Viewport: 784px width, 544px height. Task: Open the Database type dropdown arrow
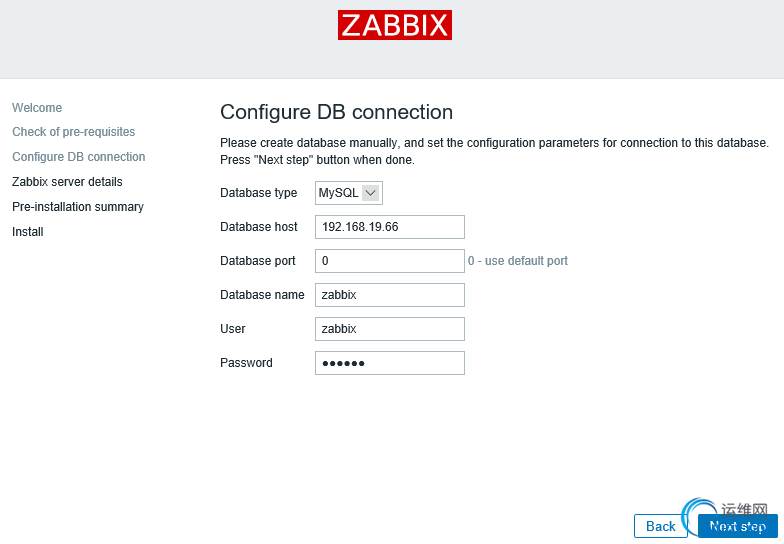[x=370, y=193]
